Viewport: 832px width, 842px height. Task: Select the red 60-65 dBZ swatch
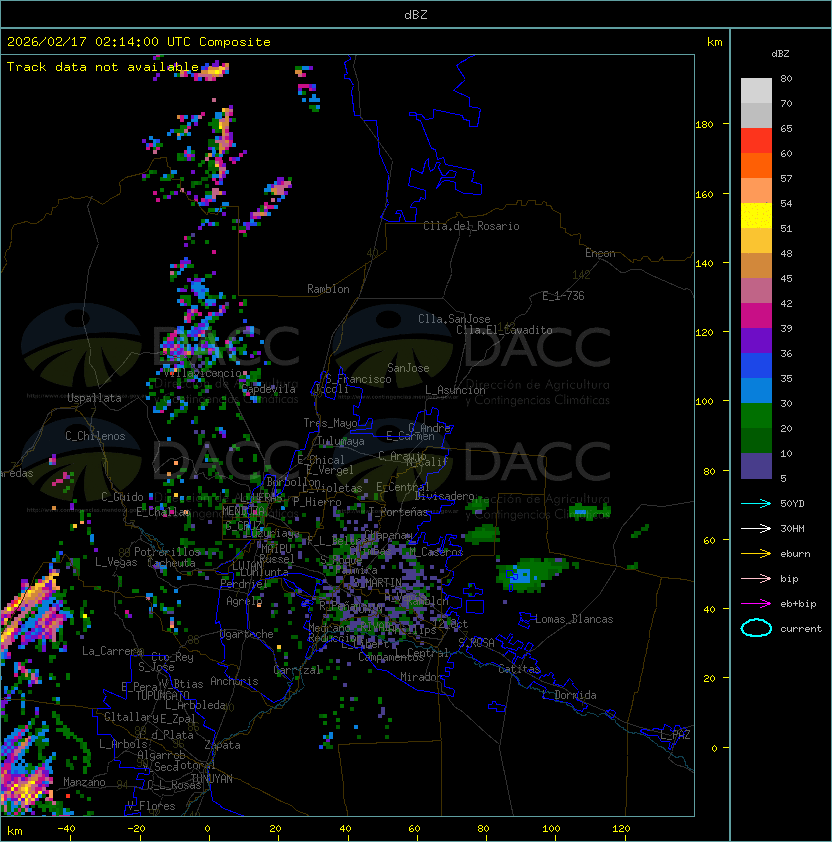[x=756, y=141]
